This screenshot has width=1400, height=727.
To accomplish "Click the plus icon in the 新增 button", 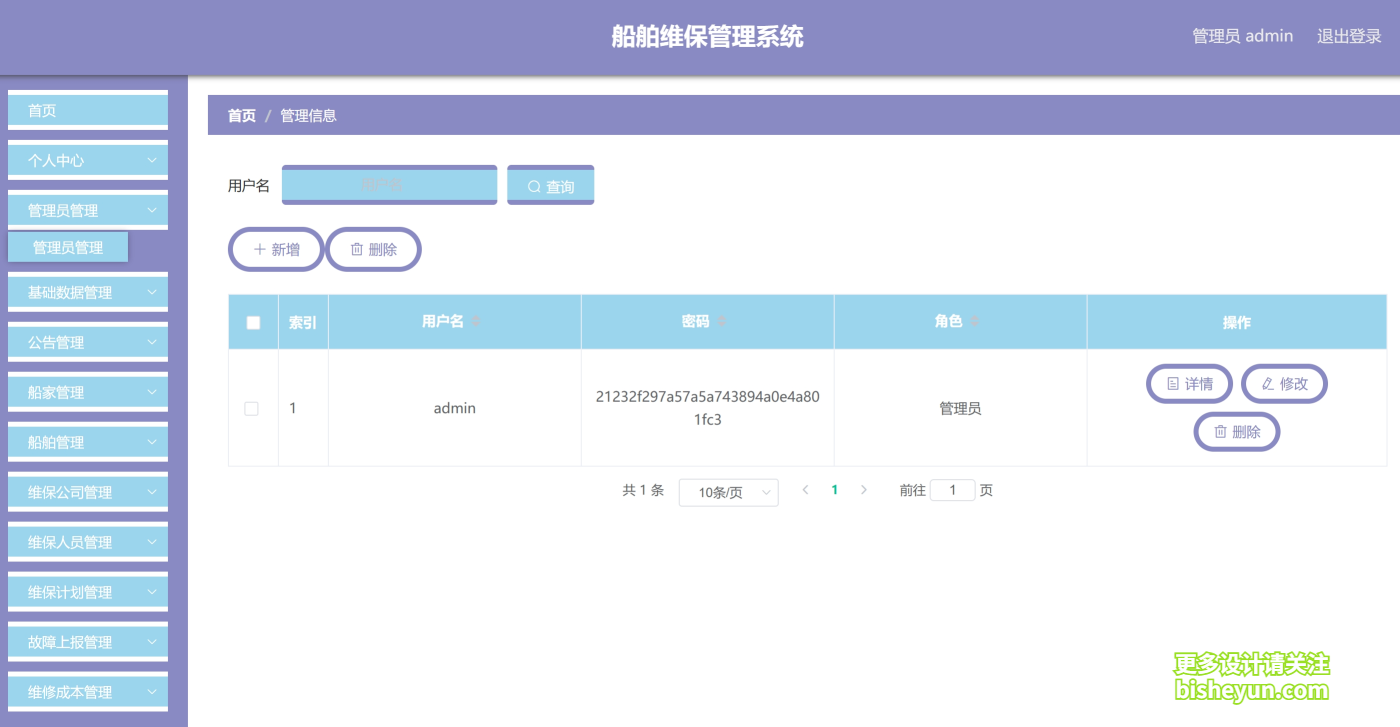I will [x=259, y=249].
